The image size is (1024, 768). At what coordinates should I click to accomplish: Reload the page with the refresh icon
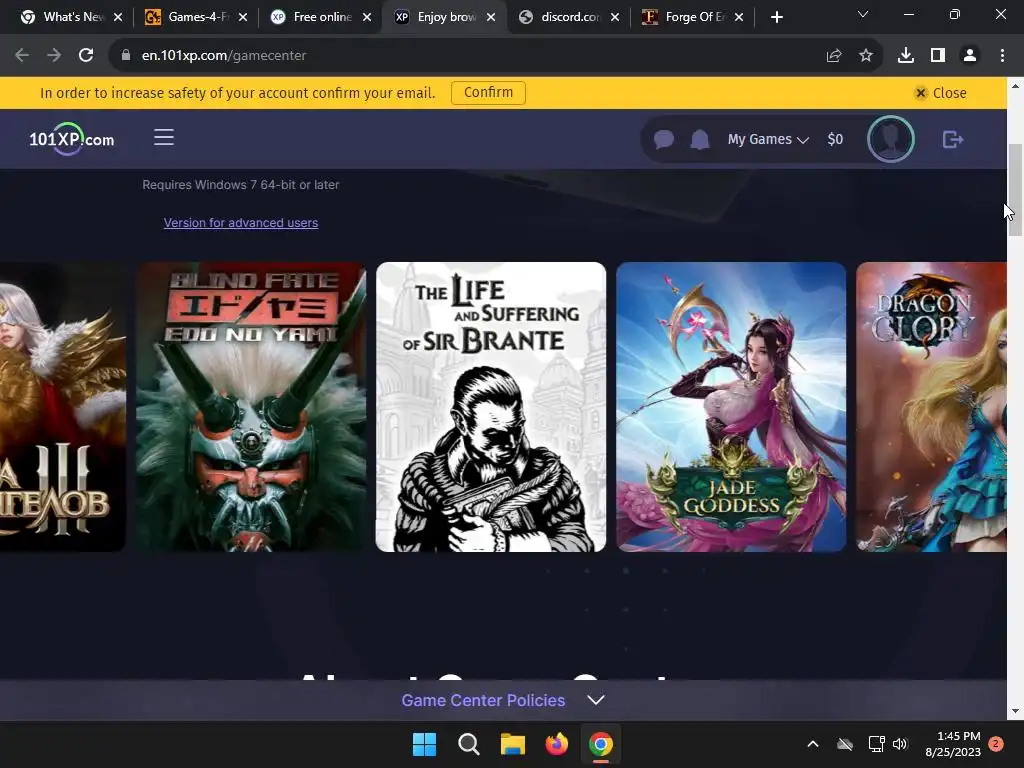86,56
